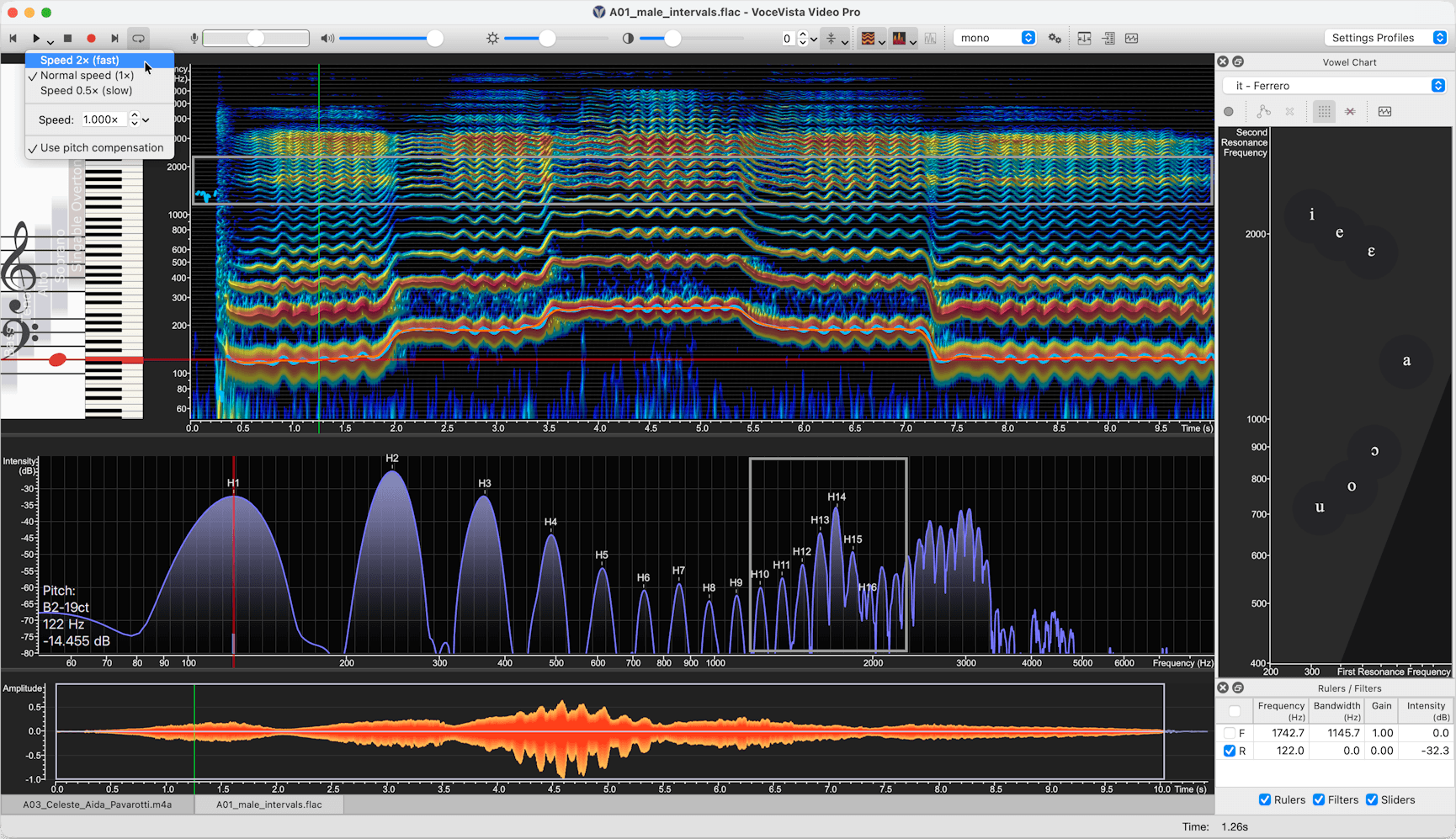Click the microphone input level slider

point(256,39)
